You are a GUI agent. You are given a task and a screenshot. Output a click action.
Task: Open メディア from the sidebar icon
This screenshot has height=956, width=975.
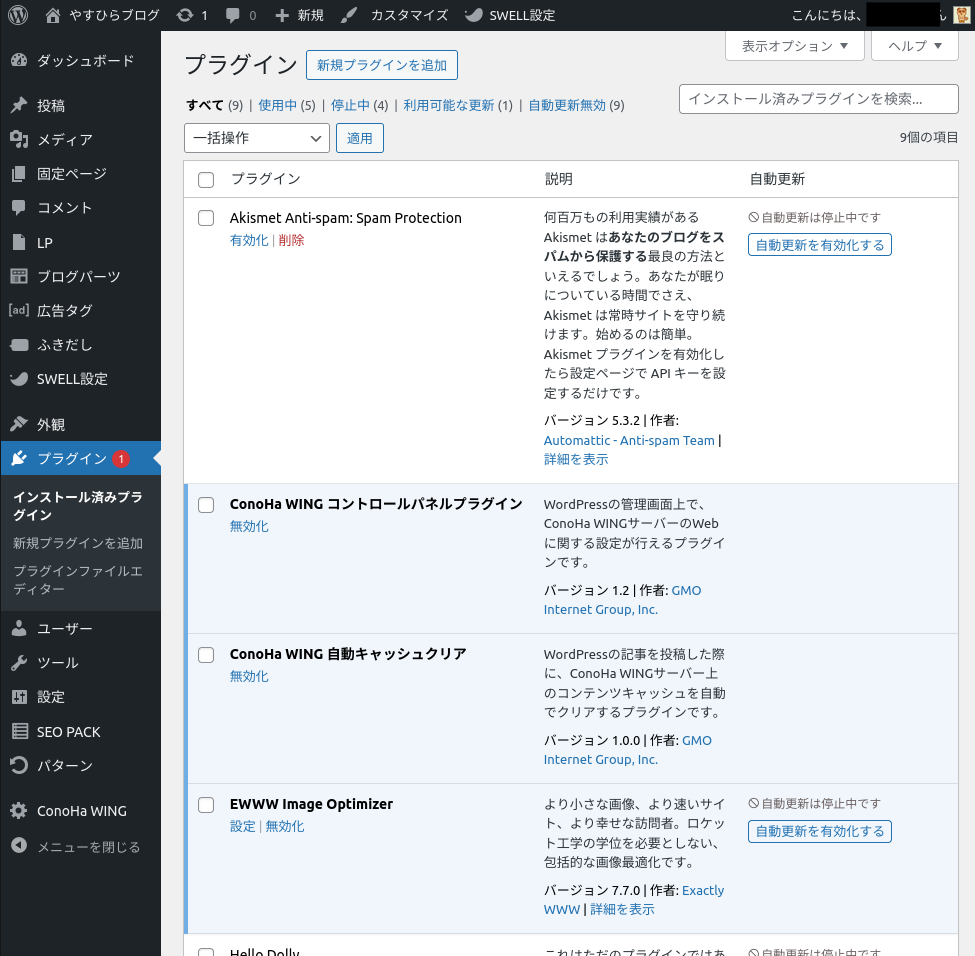pos(19,140)
